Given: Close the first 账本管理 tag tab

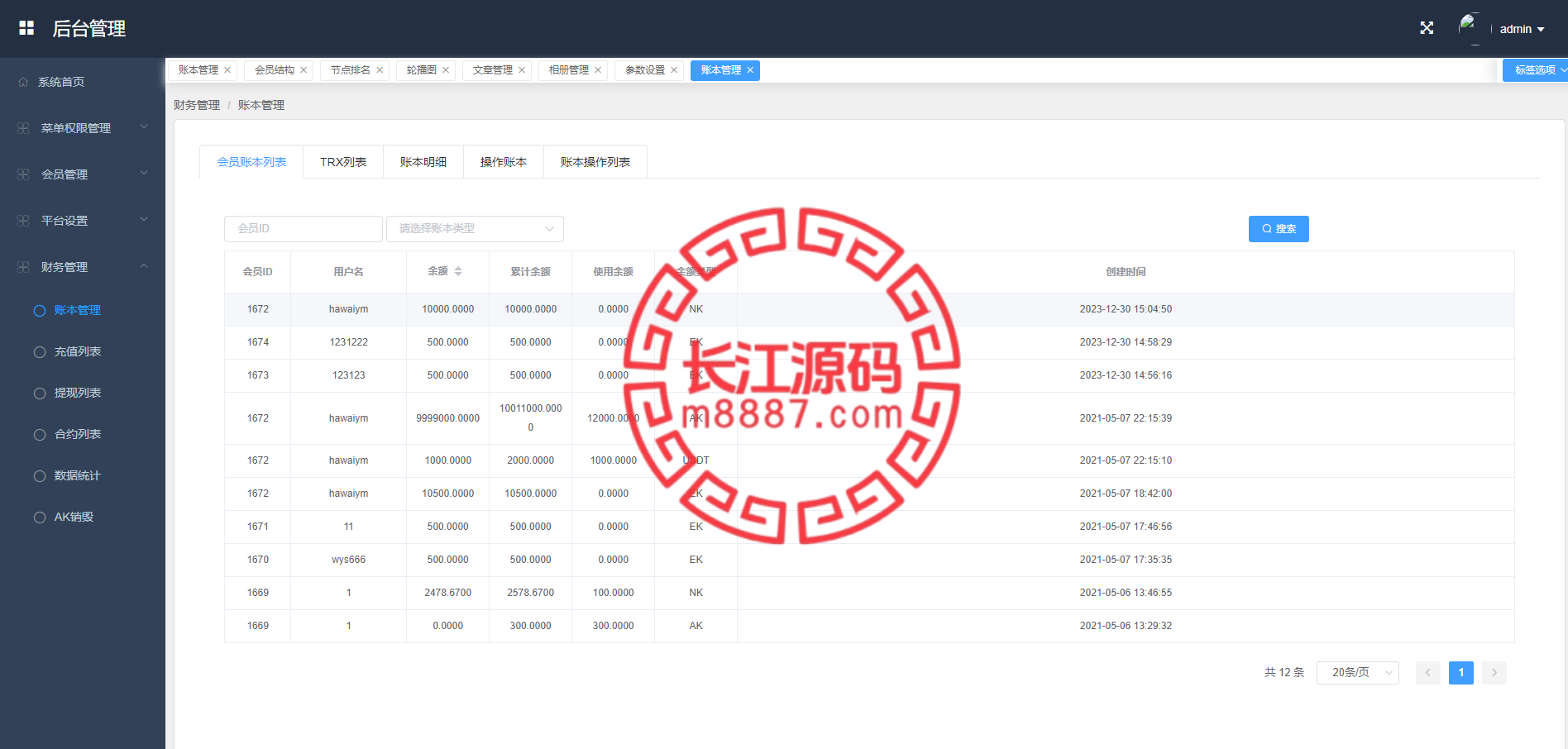Looking at the screenshot, I should click(227, 70).
